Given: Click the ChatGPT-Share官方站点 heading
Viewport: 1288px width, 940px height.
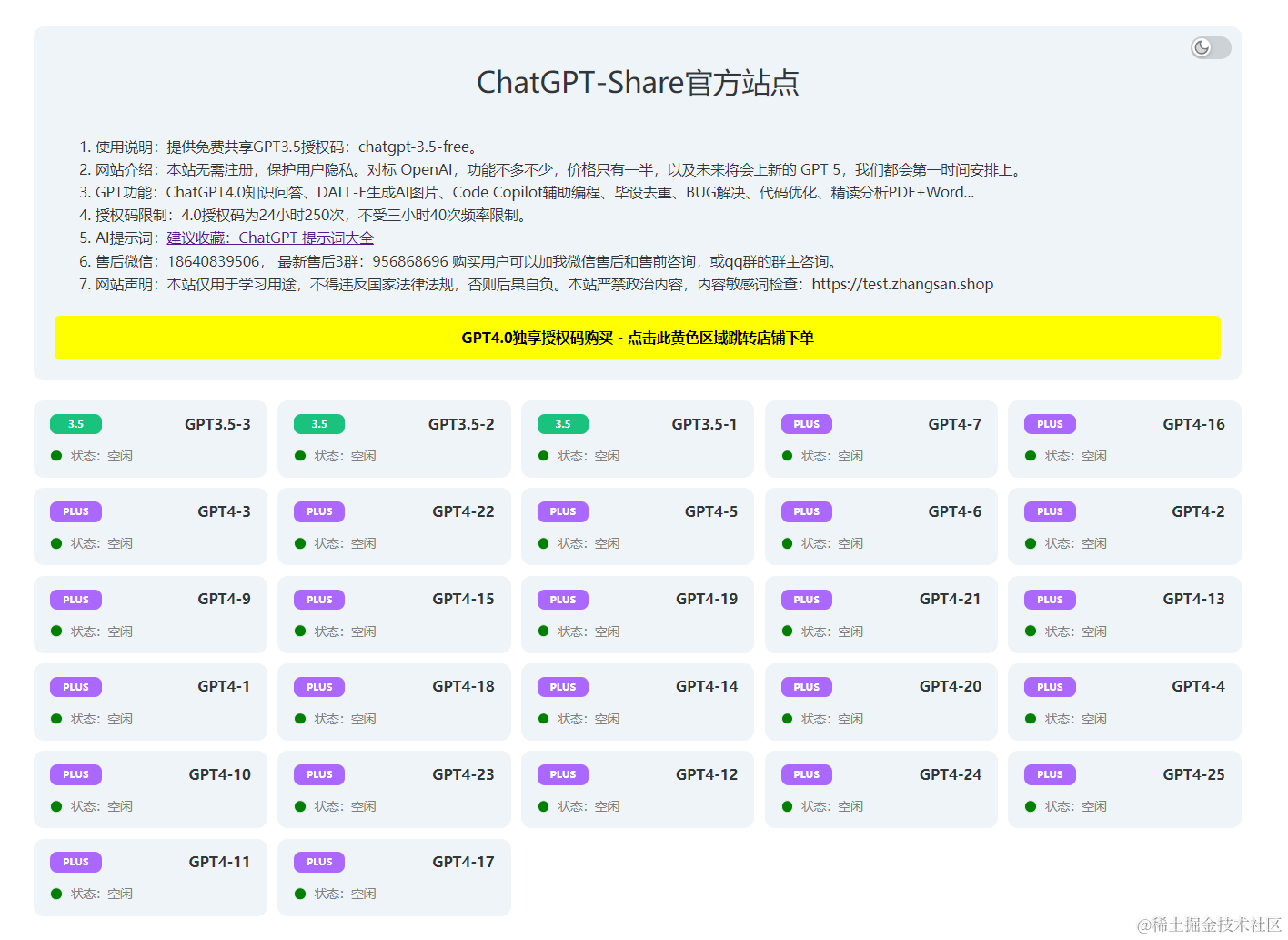Looking at the screenshot, I should [638, 83].
